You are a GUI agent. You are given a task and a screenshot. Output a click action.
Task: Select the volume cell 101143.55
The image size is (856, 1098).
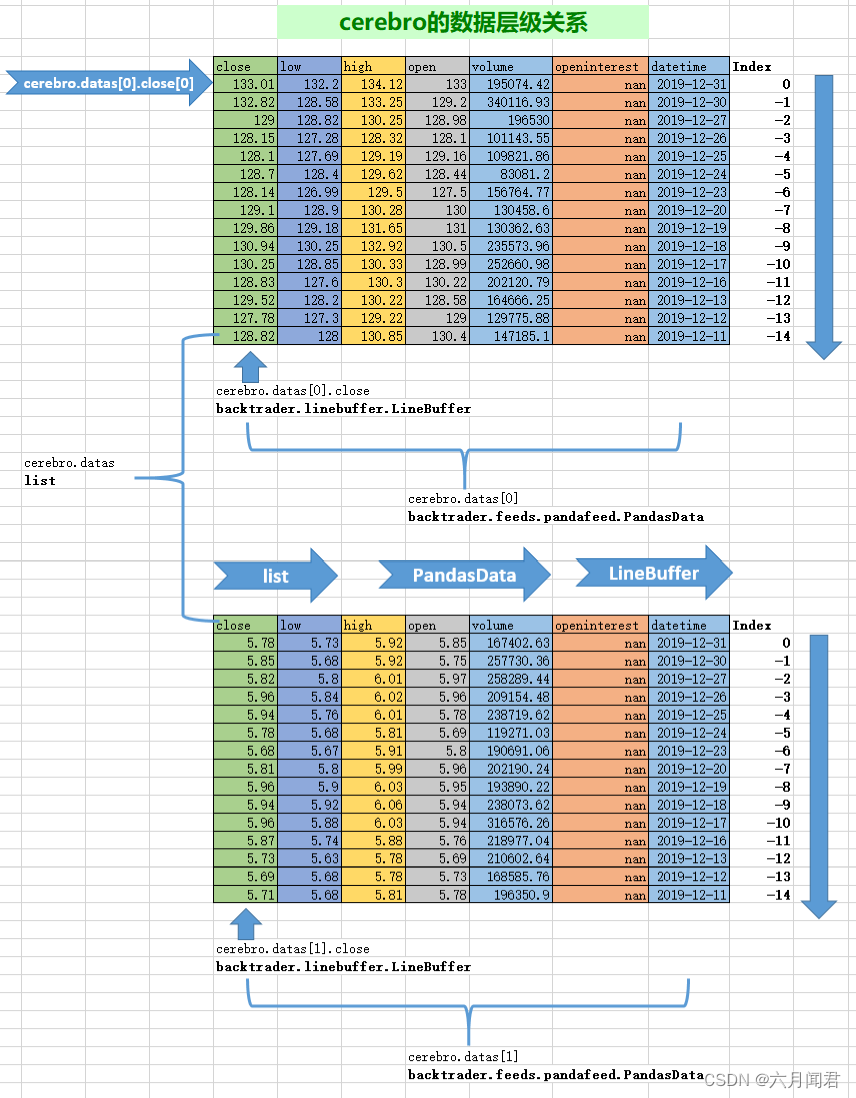511,139
